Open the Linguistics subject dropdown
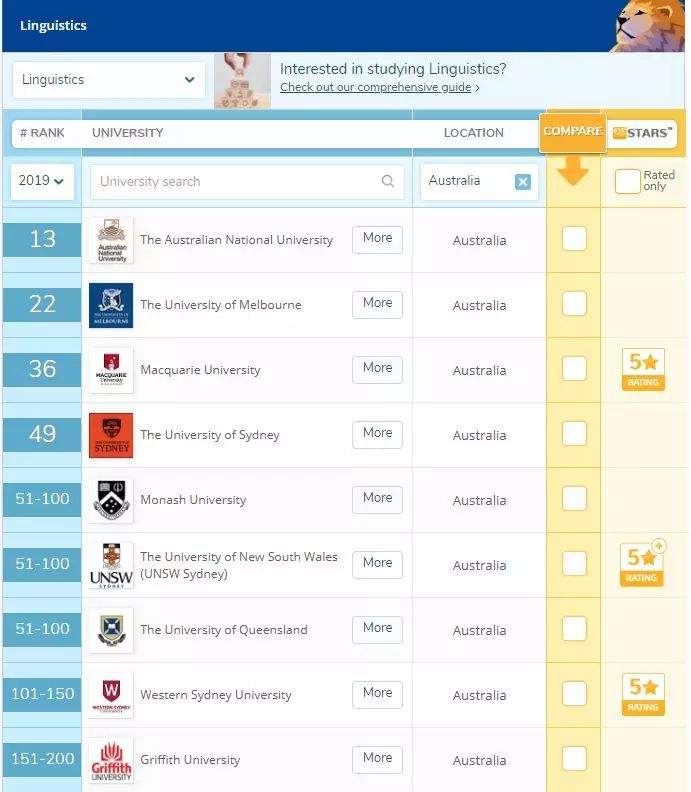The image size is (691, 792). (109, 80)
